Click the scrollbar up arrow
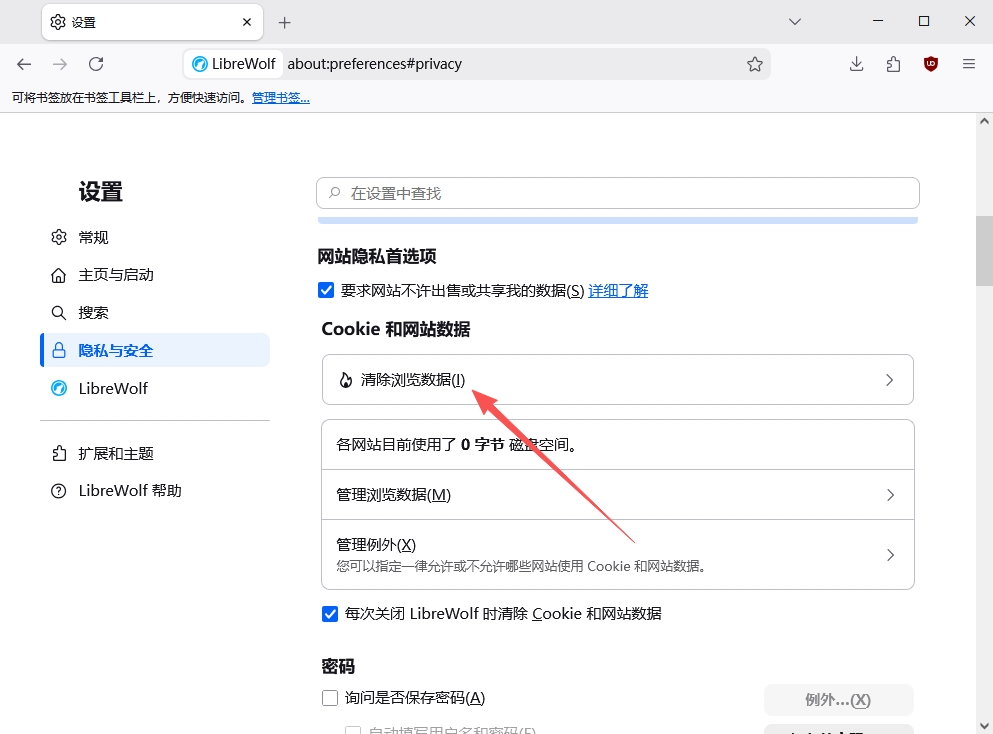993x734 pixels. (x=984, y=121)
